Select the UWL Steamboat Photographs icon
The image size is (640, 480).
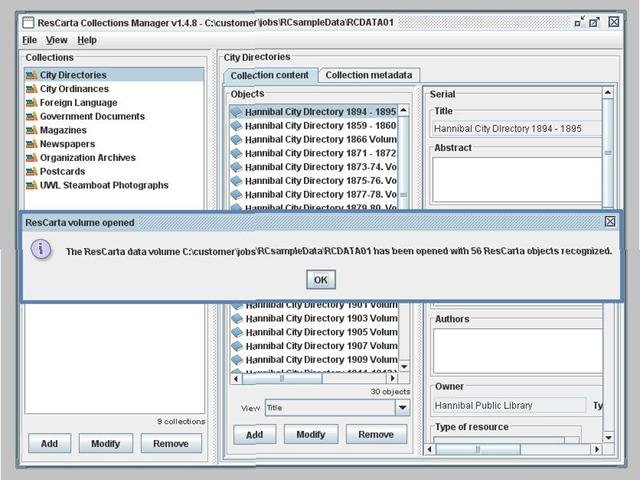[32, 185]
